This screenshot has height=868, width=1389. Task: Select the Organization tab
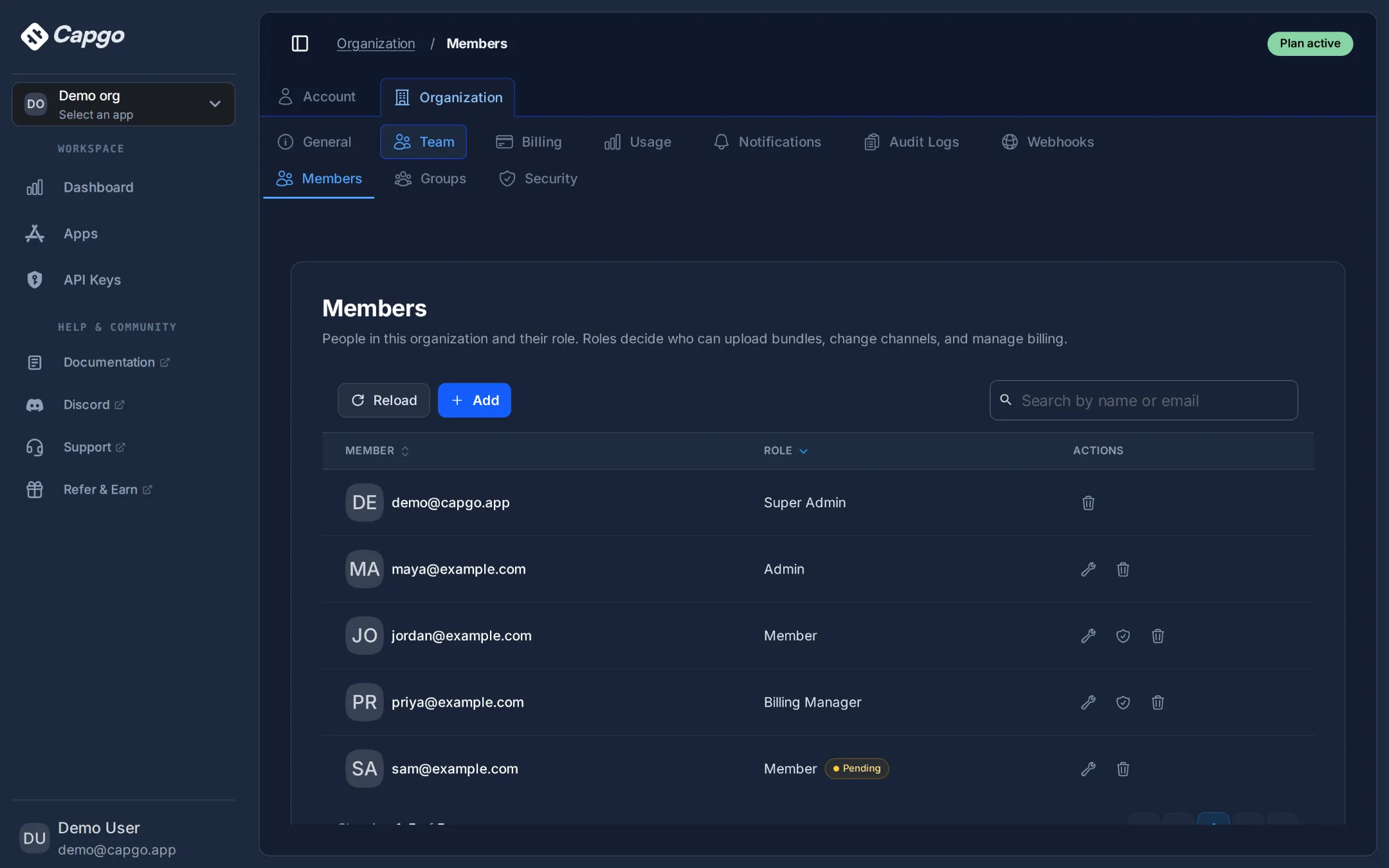448,97
